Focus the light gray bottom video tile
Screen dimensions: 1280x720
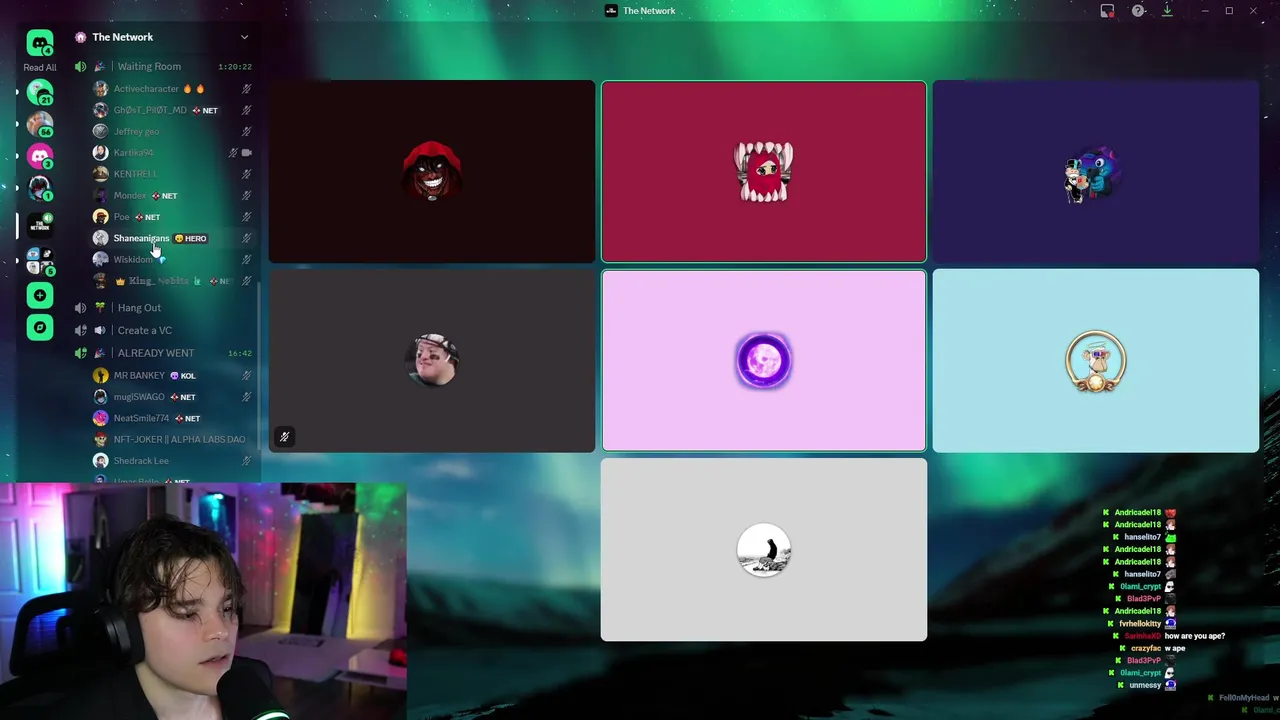[764, 550]
